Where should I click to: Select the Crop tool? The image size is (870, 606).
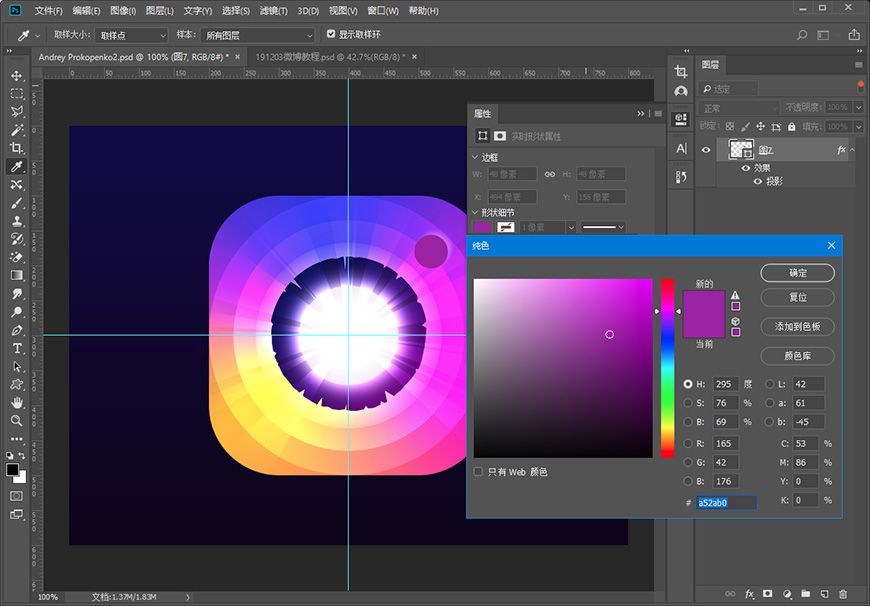click(x=17, y=148)
